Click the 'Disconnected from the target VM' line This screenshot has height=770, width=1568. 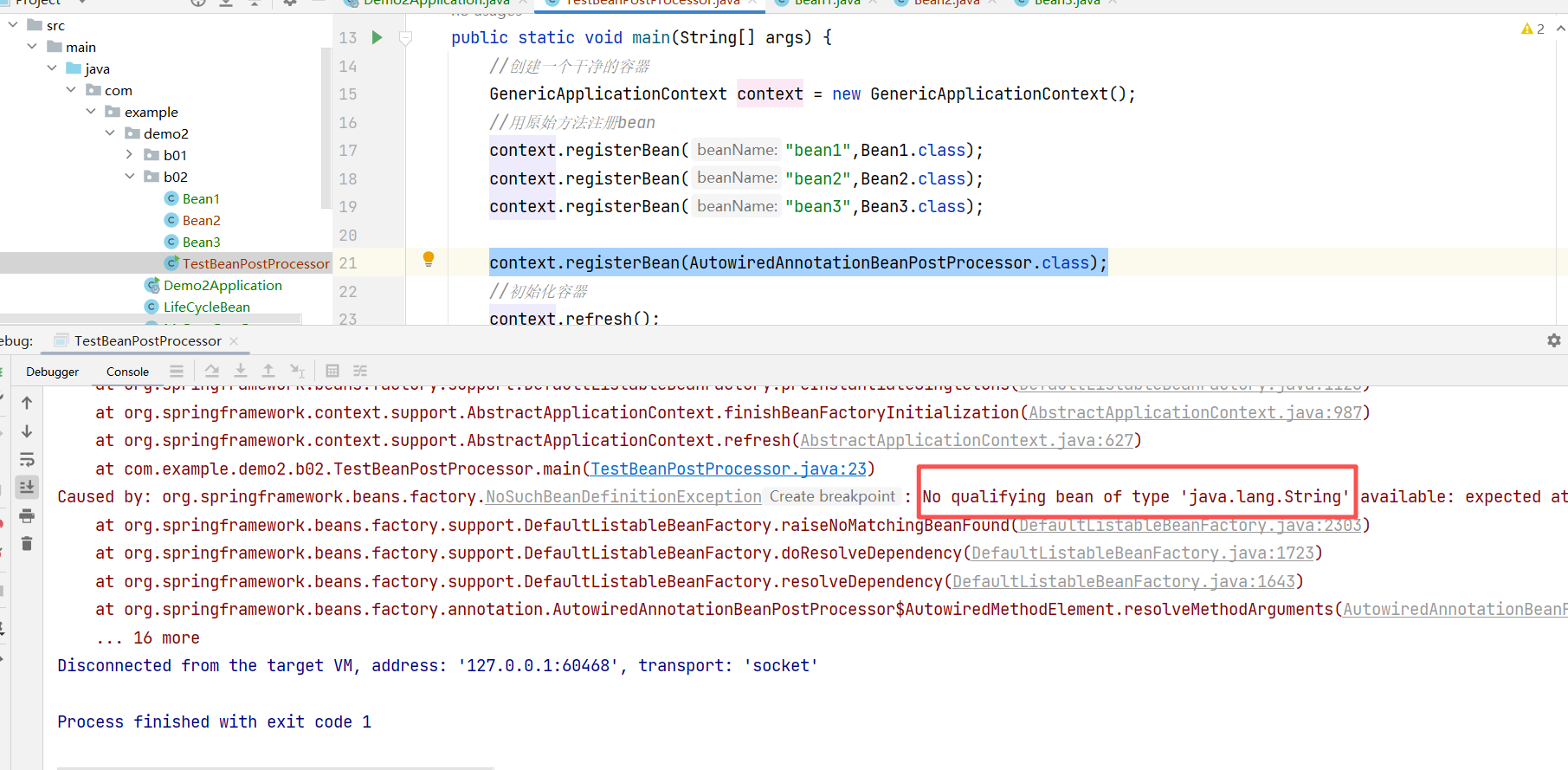pyautogui.click(x=438, y=665)
